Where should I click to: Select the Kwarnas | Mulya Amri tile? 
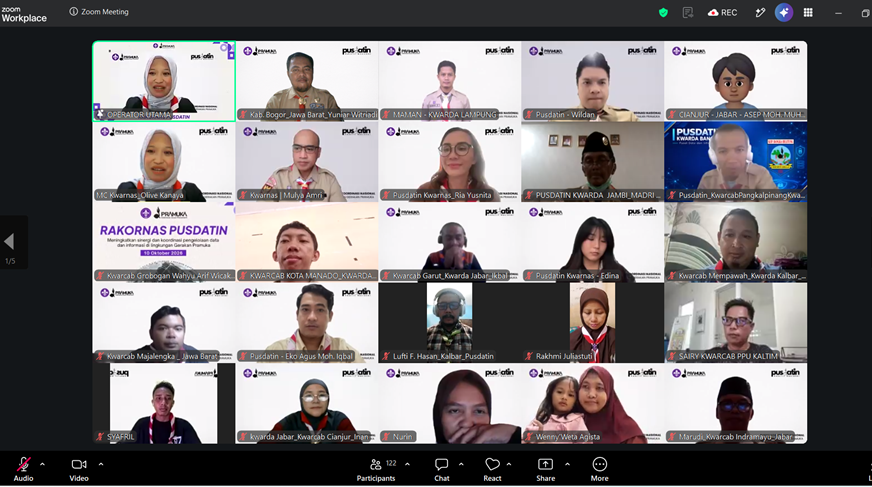[x=307, y=162]
